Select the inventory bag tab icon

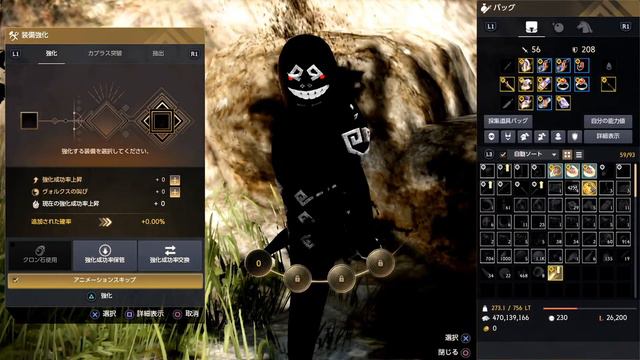(x=531, y=27)
